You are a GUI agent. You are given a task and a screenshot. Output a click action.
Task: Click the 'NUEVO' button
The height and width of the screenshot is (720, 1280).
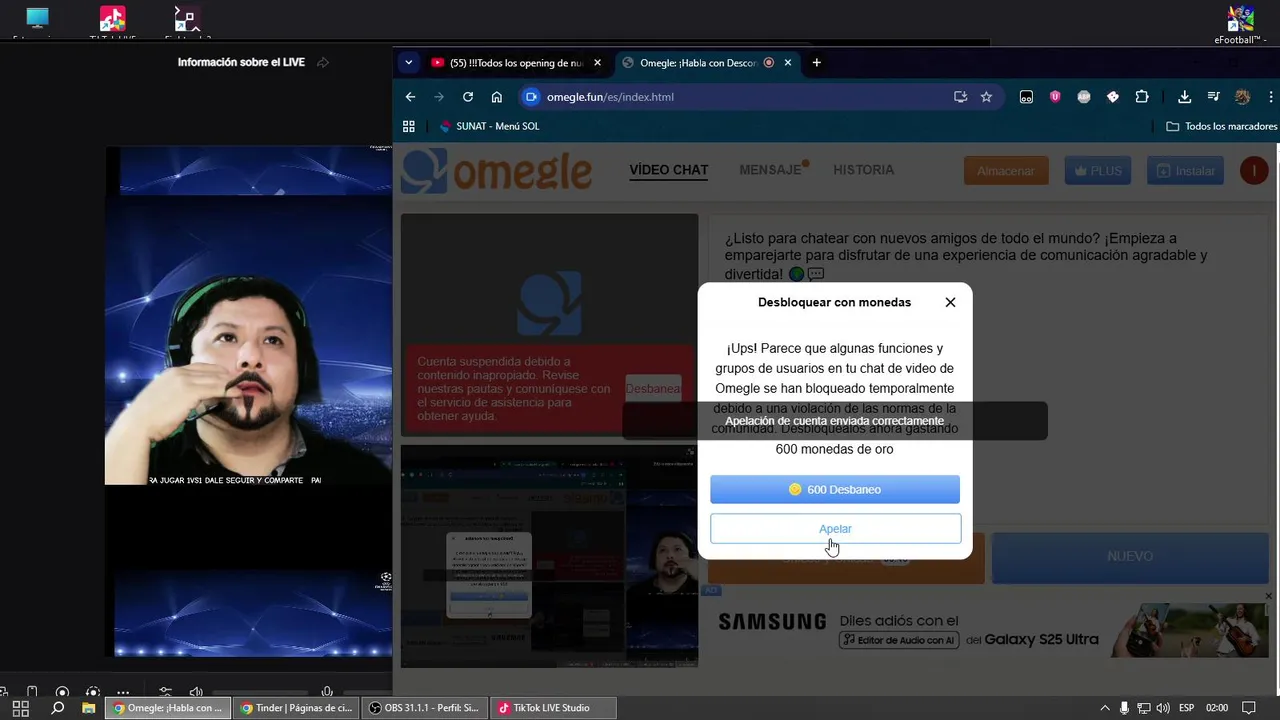1130,556
